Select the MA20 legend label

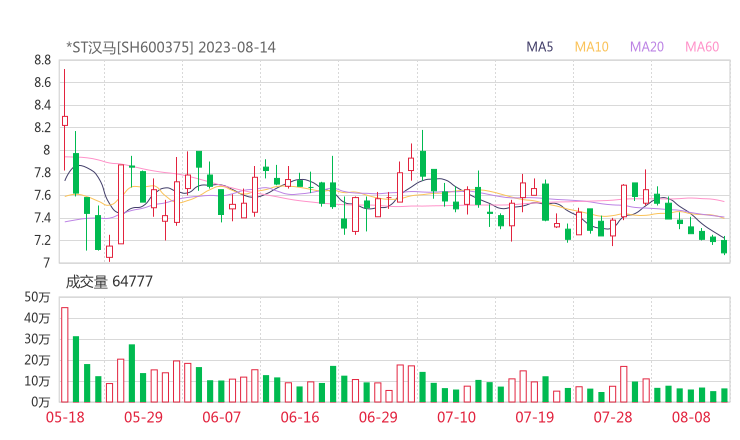pyautogui.click(x=647, y=47)
